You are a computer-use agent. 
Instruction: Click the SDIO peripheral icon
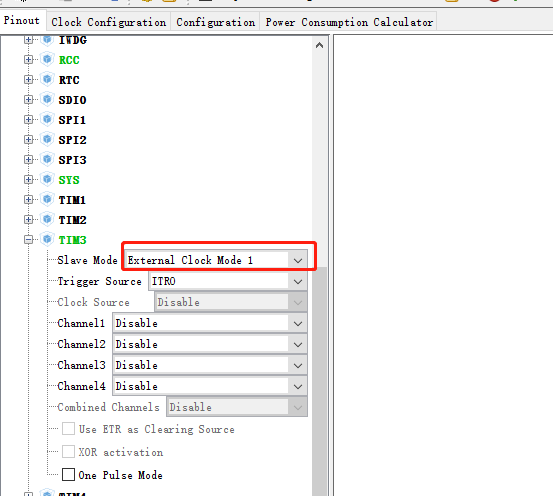tap(47, 99)
